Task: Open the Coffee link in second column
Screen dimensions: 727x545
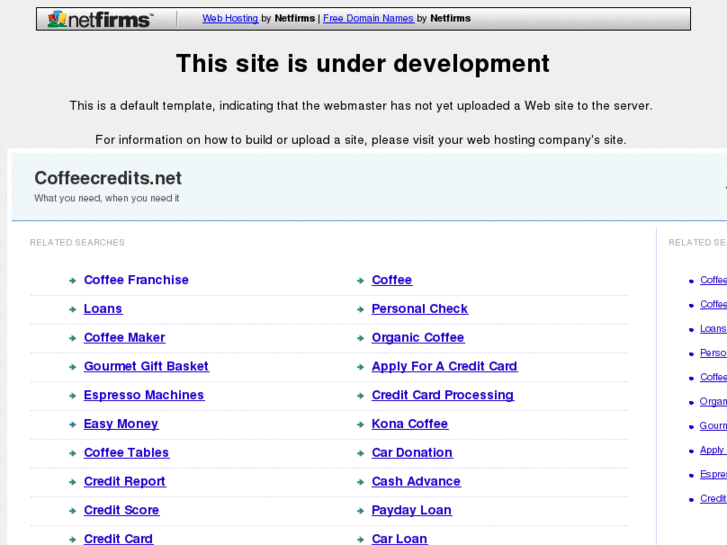Action: (x=392, y=280)
